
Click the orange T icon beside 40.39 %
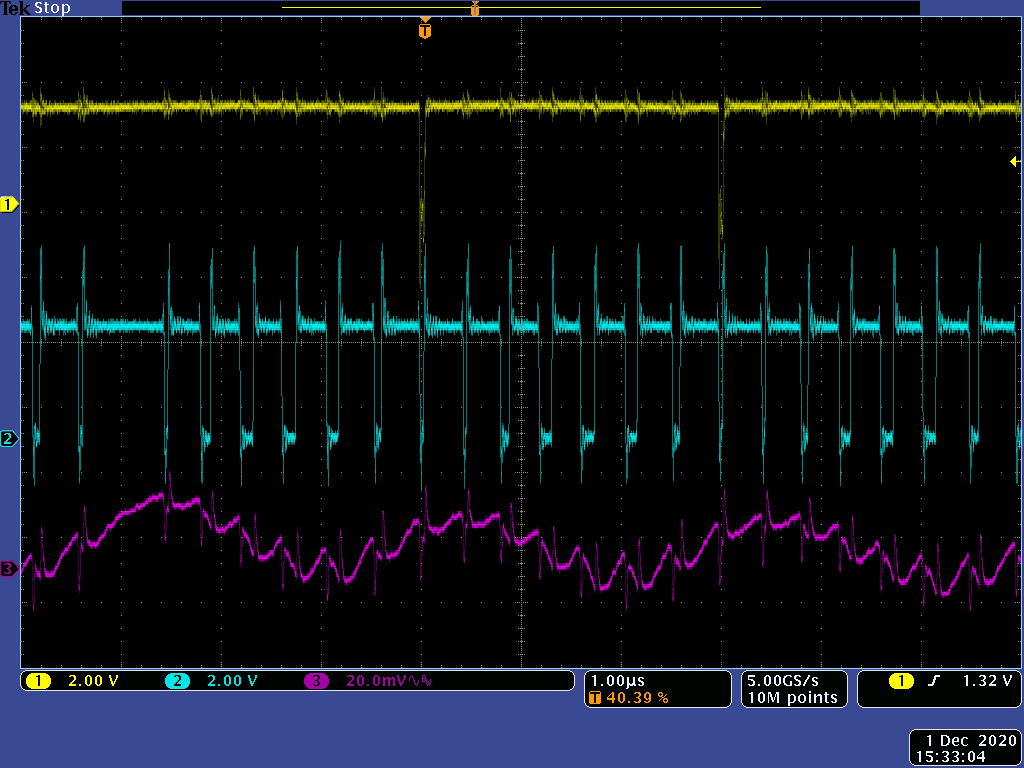click(x=595, y=698)
